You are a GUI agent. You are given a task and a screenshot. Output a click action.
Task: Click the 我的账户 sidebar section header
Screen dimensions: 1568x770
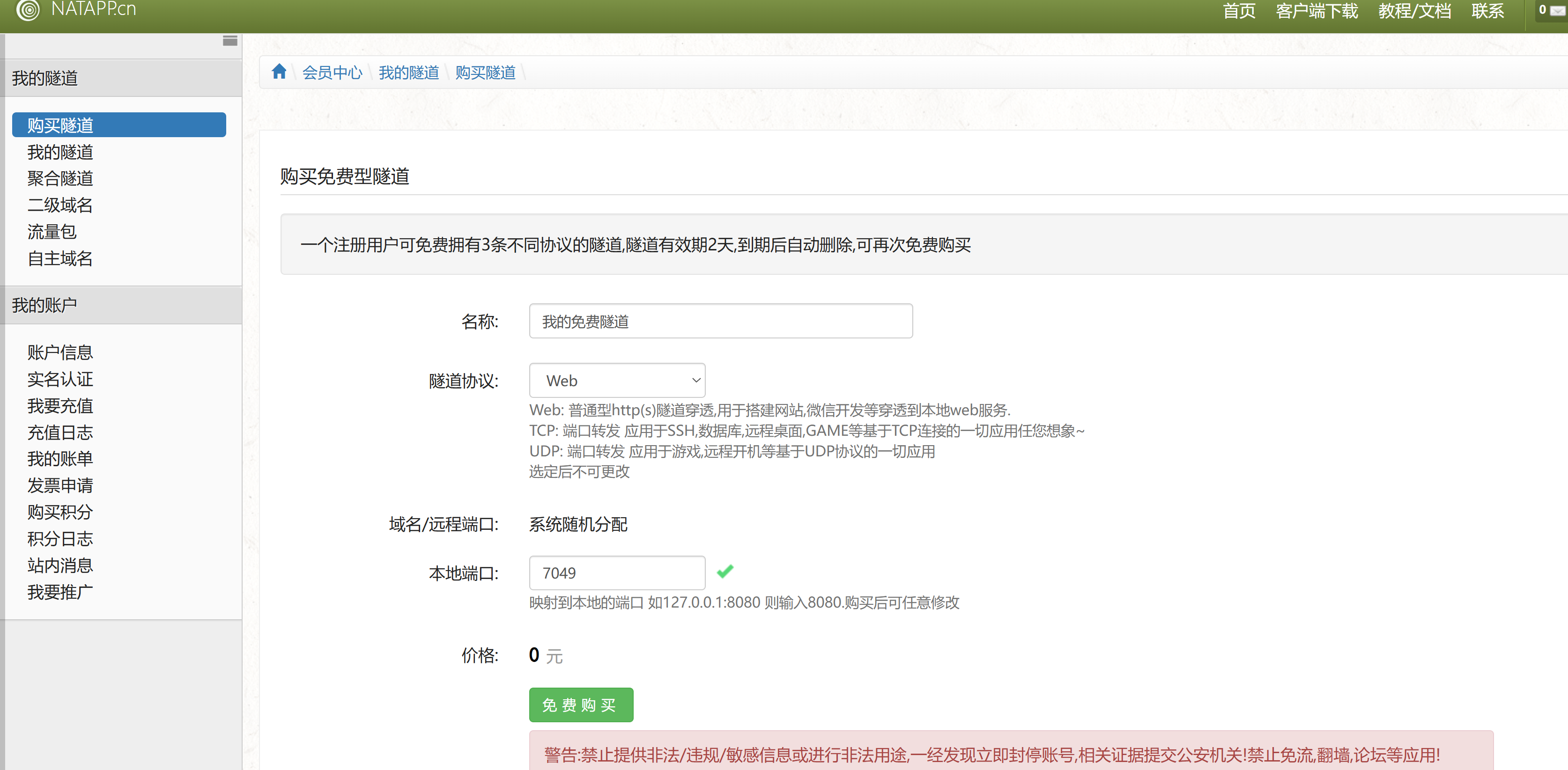(121, 305)
